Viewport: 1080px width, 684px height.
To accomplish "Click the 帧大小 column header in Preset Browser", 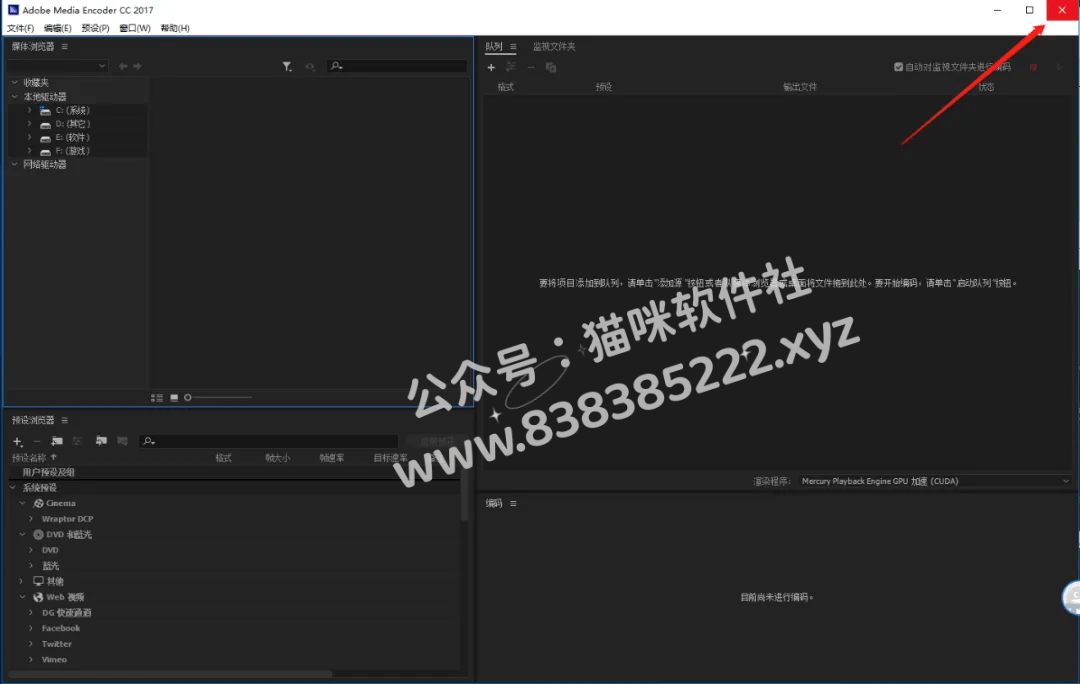I will point(278,458).
